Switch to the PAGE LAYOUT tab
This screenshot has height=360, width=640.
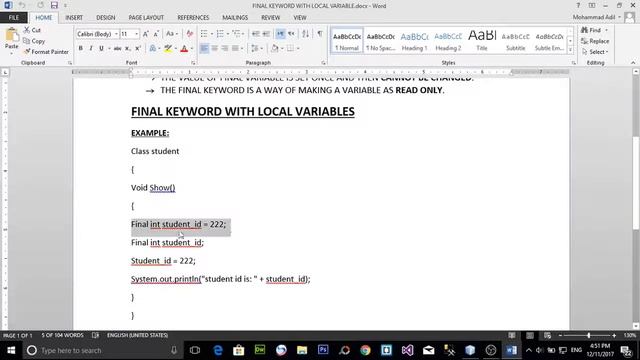pos(146,18)
